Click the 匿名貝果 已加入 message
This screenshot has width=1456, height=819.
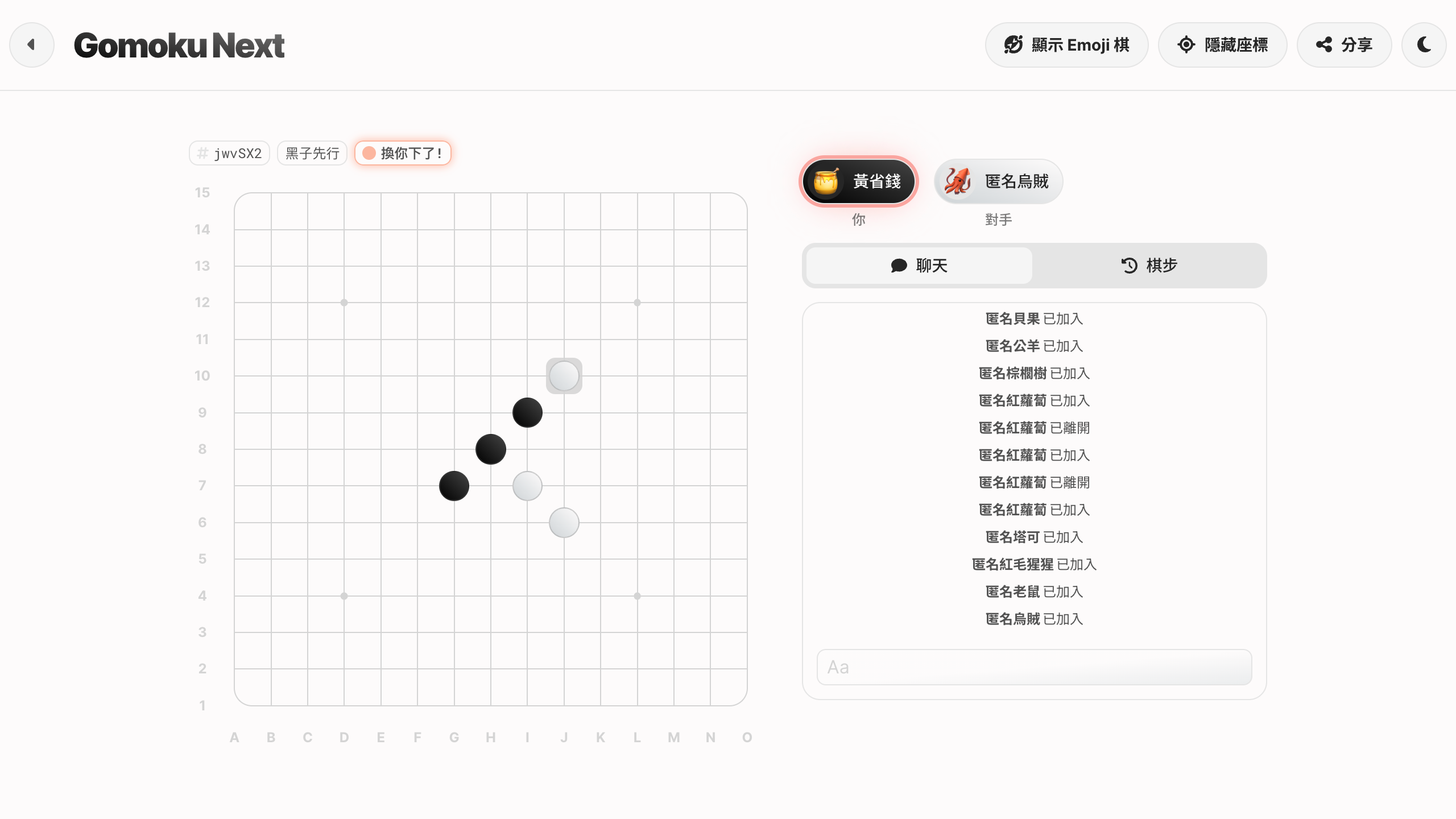pyautogui.click(x=1034, y=318)
